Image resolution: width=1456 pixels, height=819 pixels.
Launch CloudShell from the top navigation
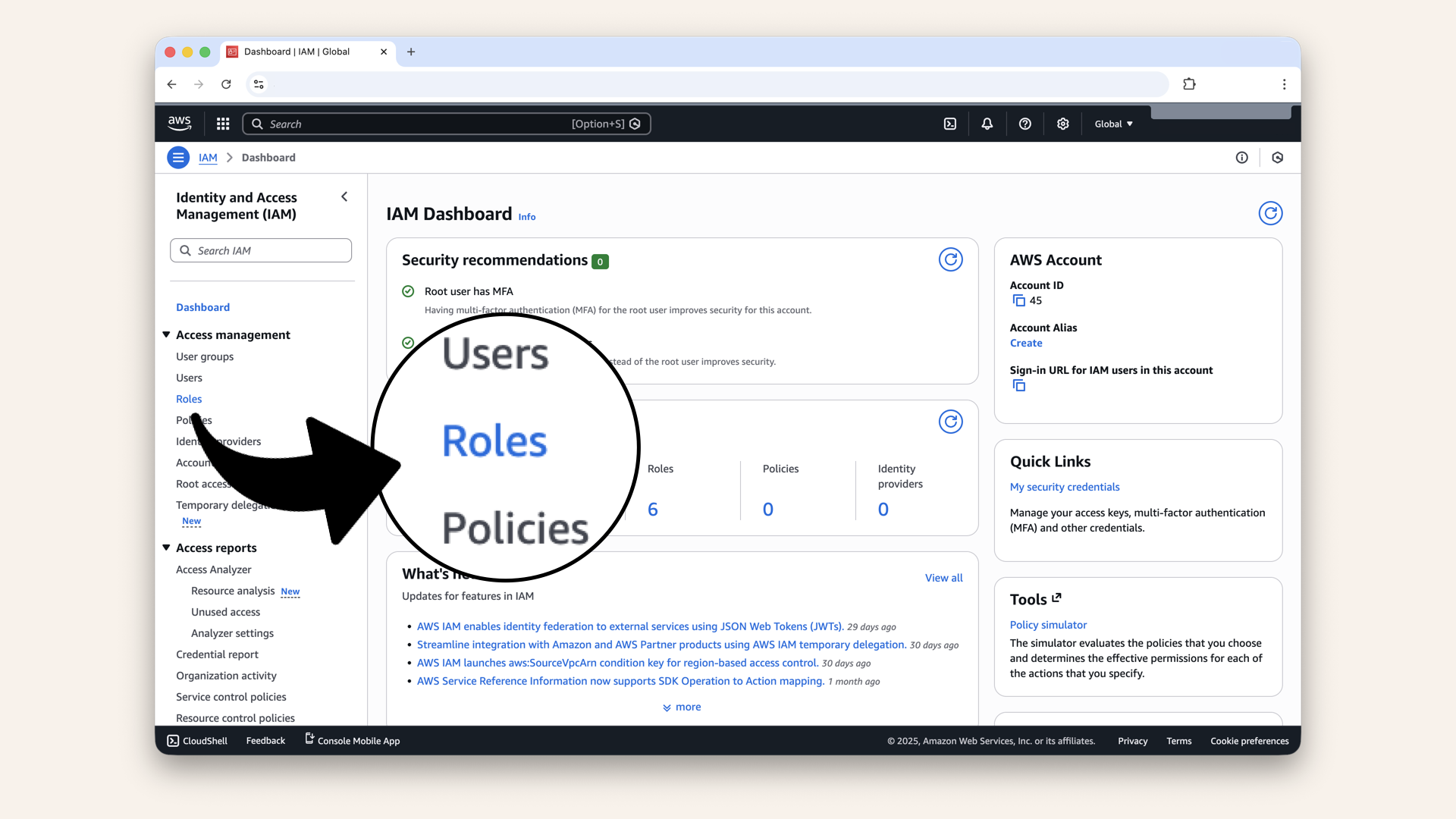949,124
